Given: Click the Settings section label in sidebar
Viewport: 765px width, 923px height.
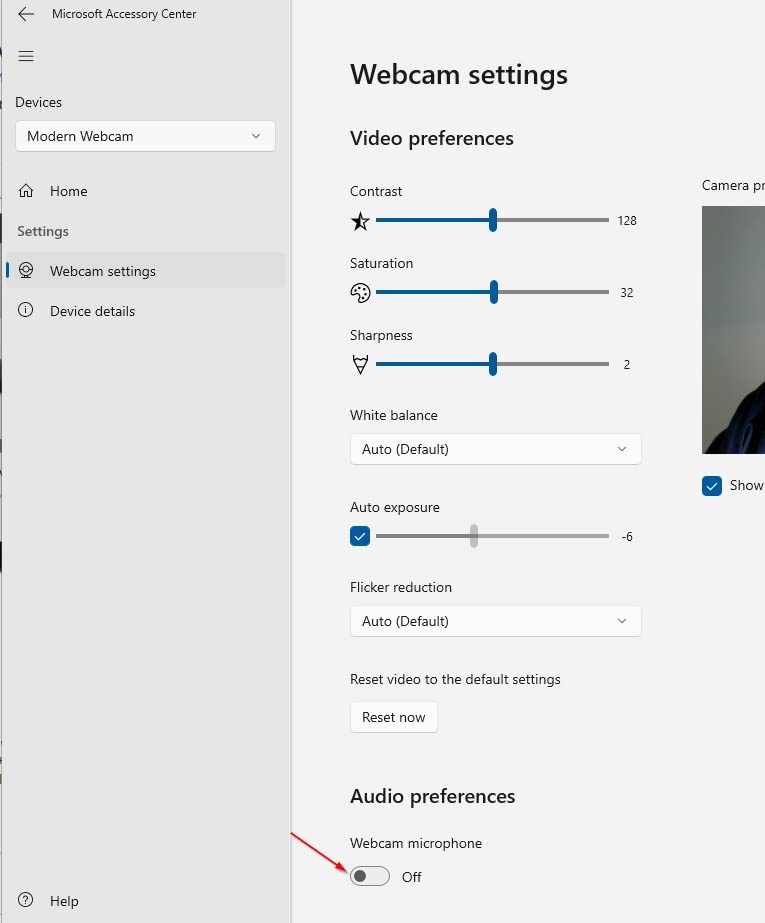Looking at the screenshot, I should click(43, 231).
